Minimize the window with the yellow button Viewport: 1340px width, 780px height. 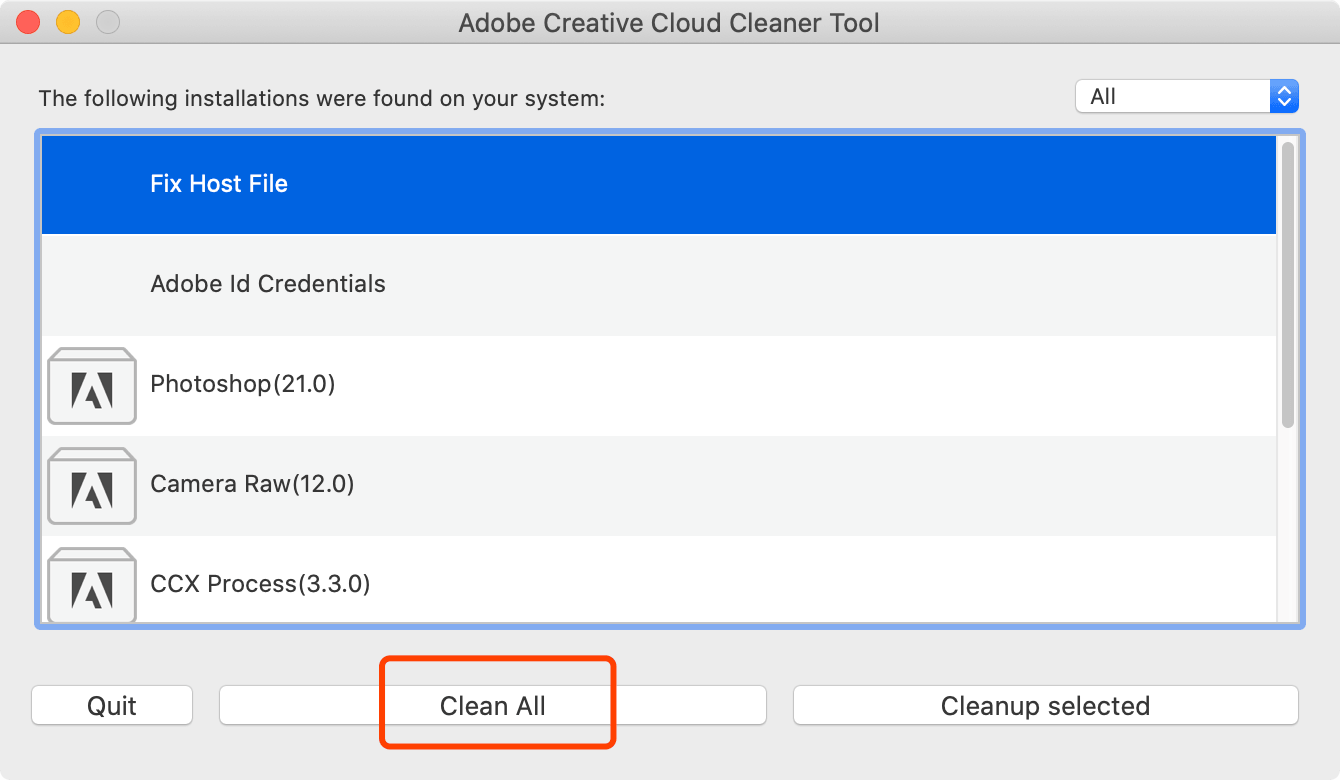pyautogui.click(x=68, y=22)
